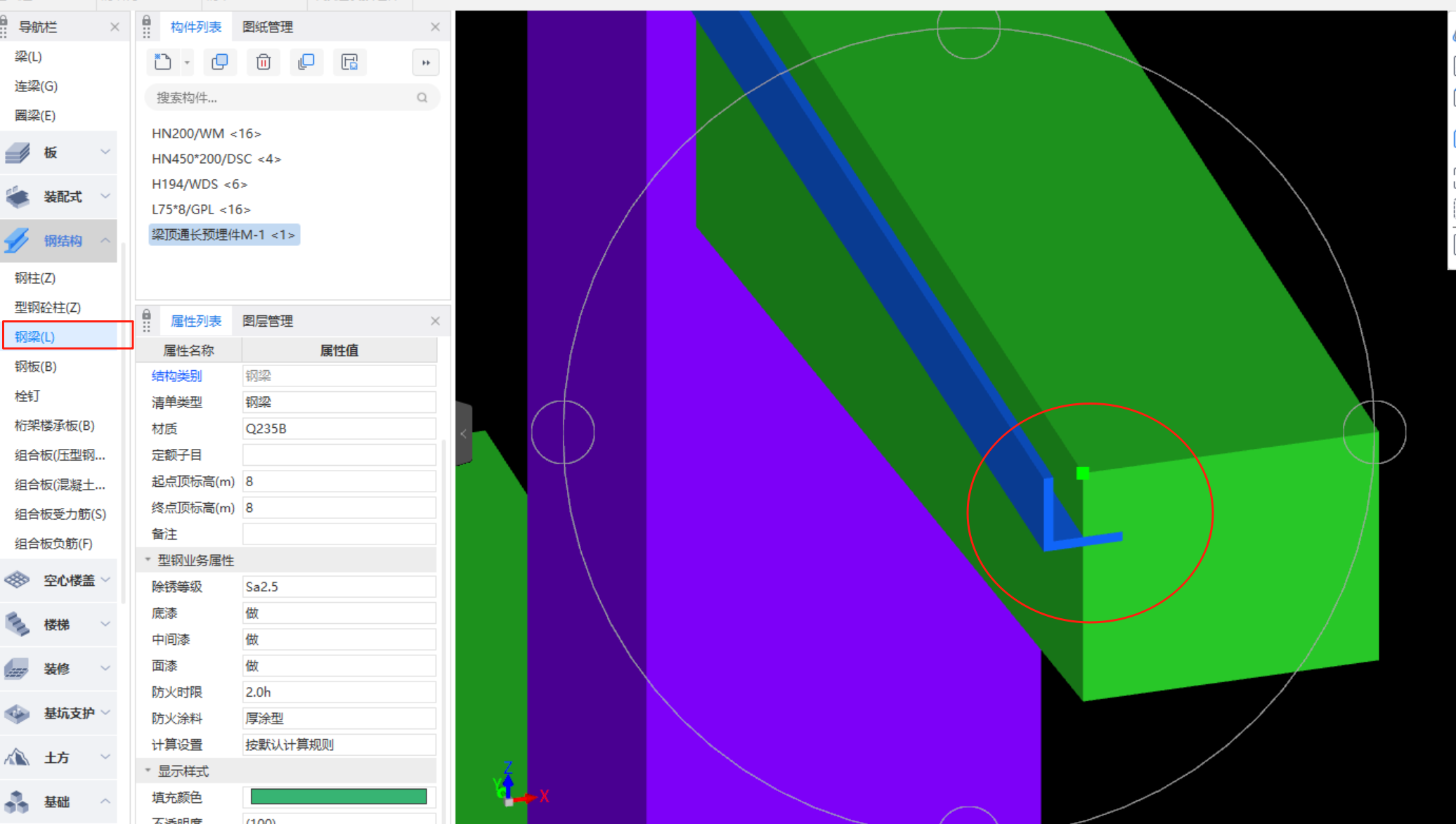Click the 土方 earthwork icon

pyautogui.click(x=18, y=757)
